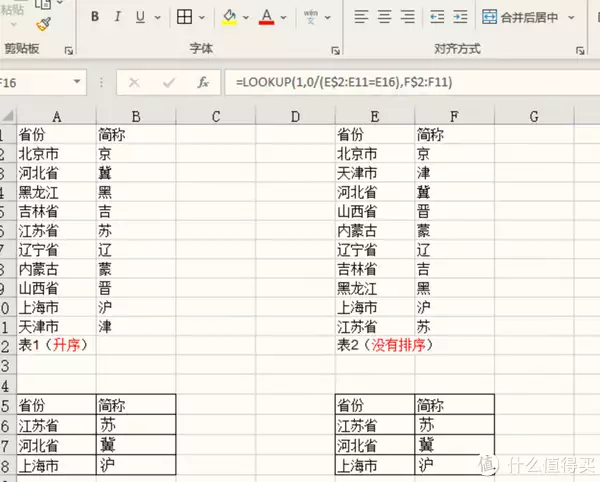Open borders dropdown arrow
Image resolution: width=600 pixels, height=482 pixels.
point(202,18)
